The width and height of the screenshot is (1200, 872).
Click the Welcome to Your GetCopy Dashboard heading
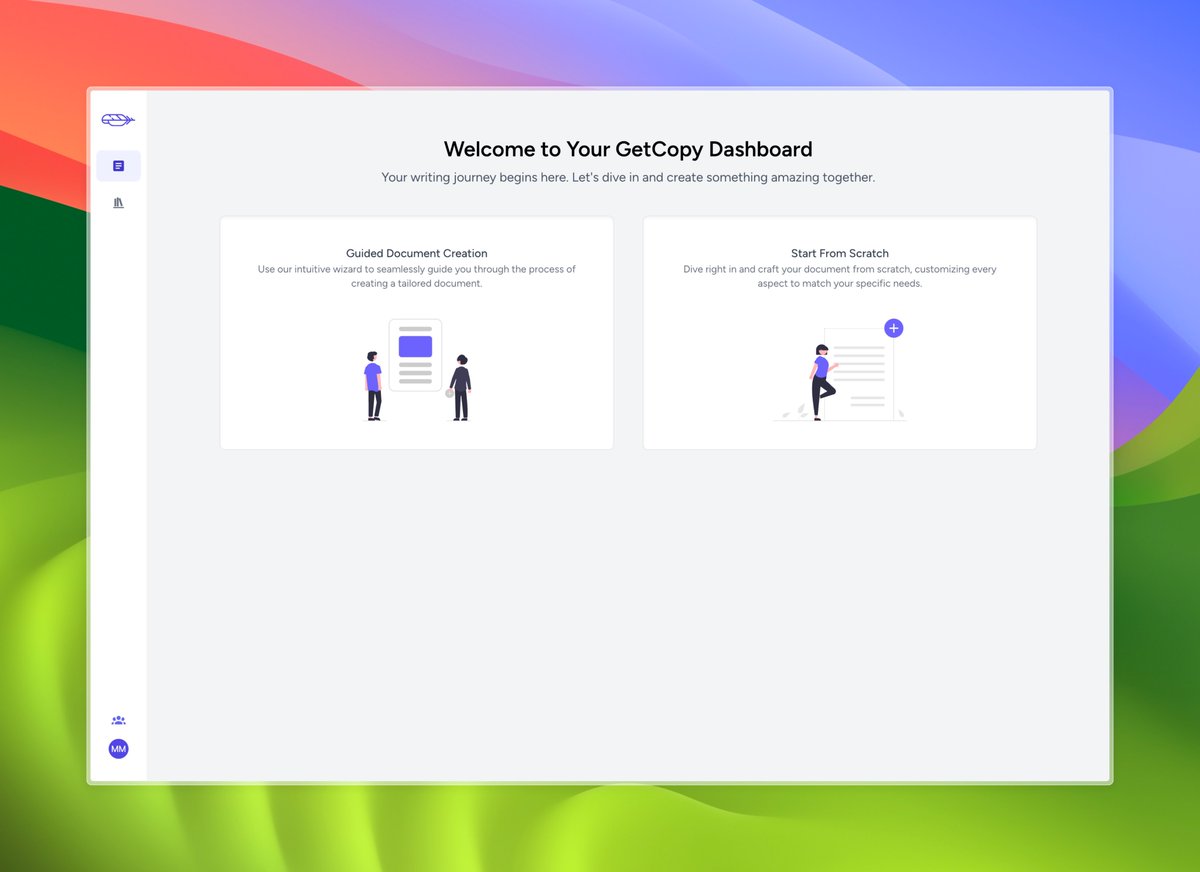tap(628, 149)
